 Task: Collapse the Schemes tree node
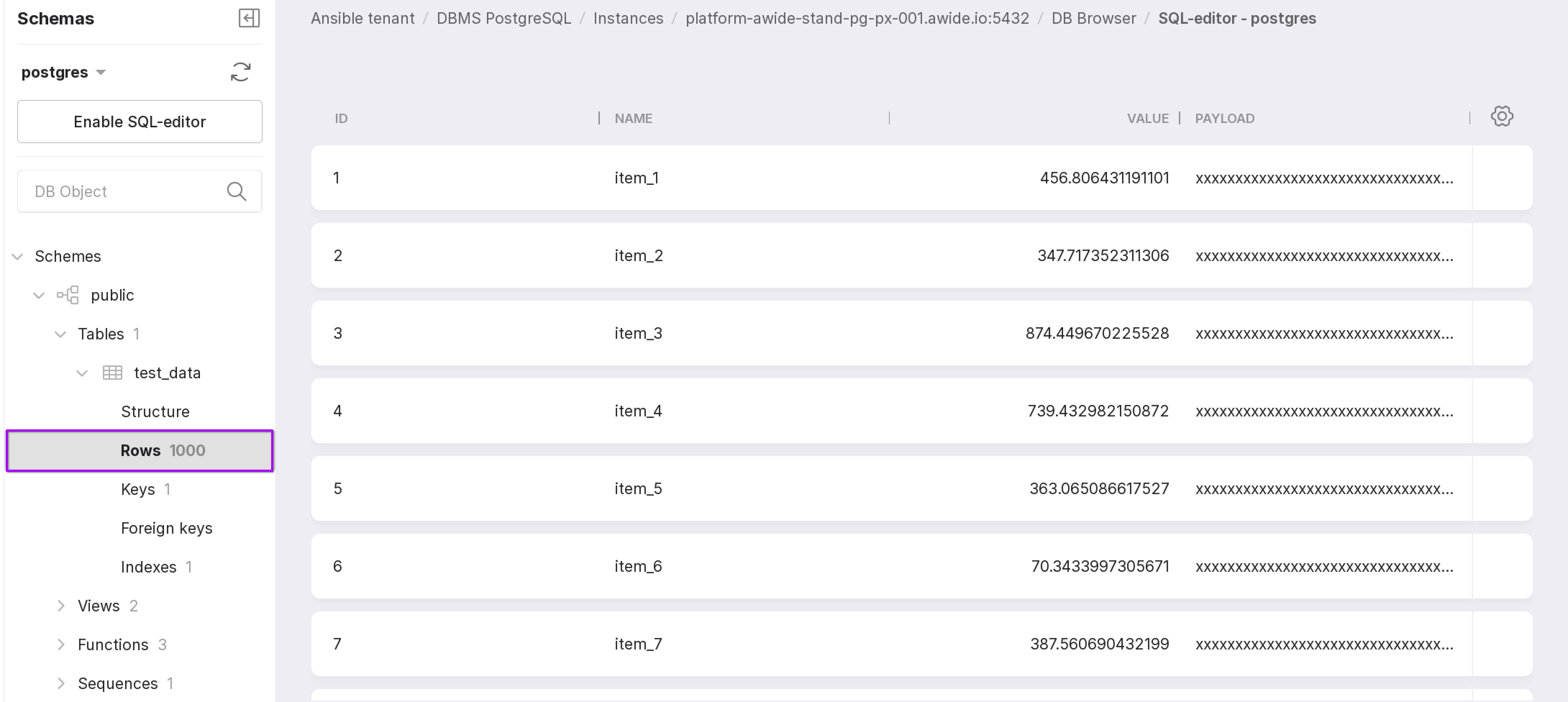18,256
